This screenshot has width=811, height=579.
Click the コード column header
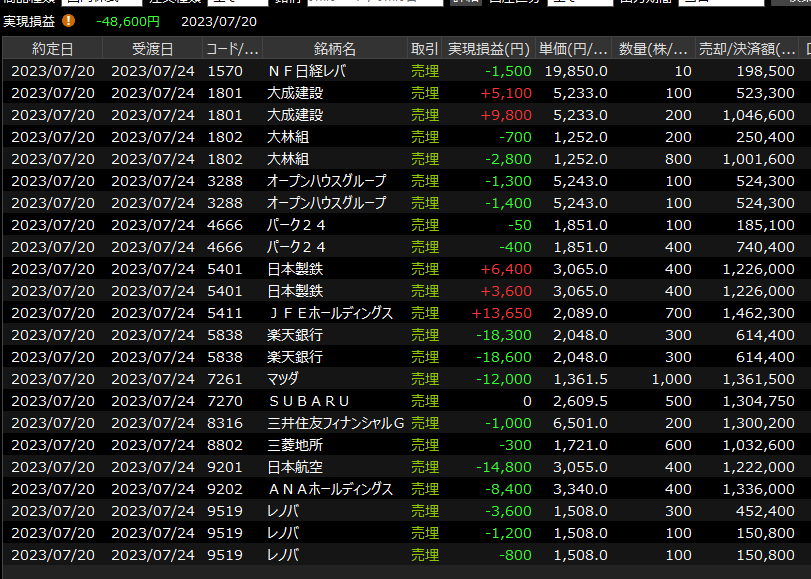click(x=232, y=49)
